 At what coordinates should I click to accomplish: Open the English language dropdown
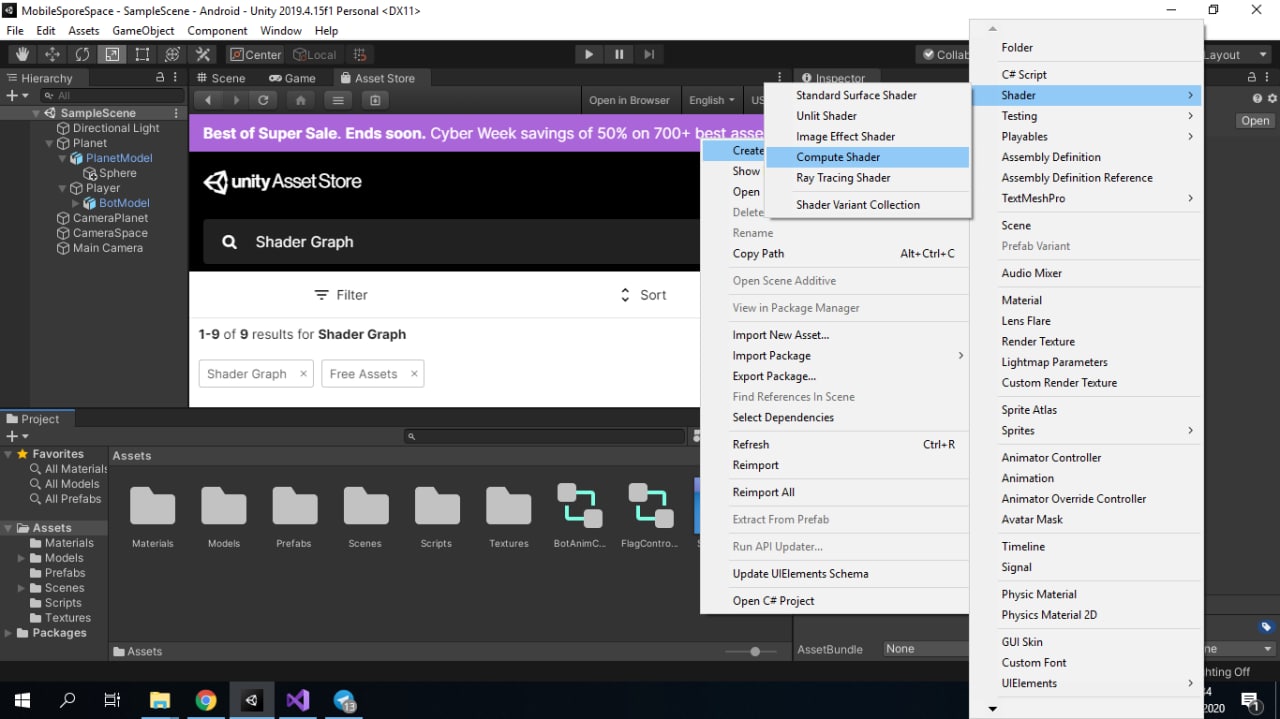711,100
